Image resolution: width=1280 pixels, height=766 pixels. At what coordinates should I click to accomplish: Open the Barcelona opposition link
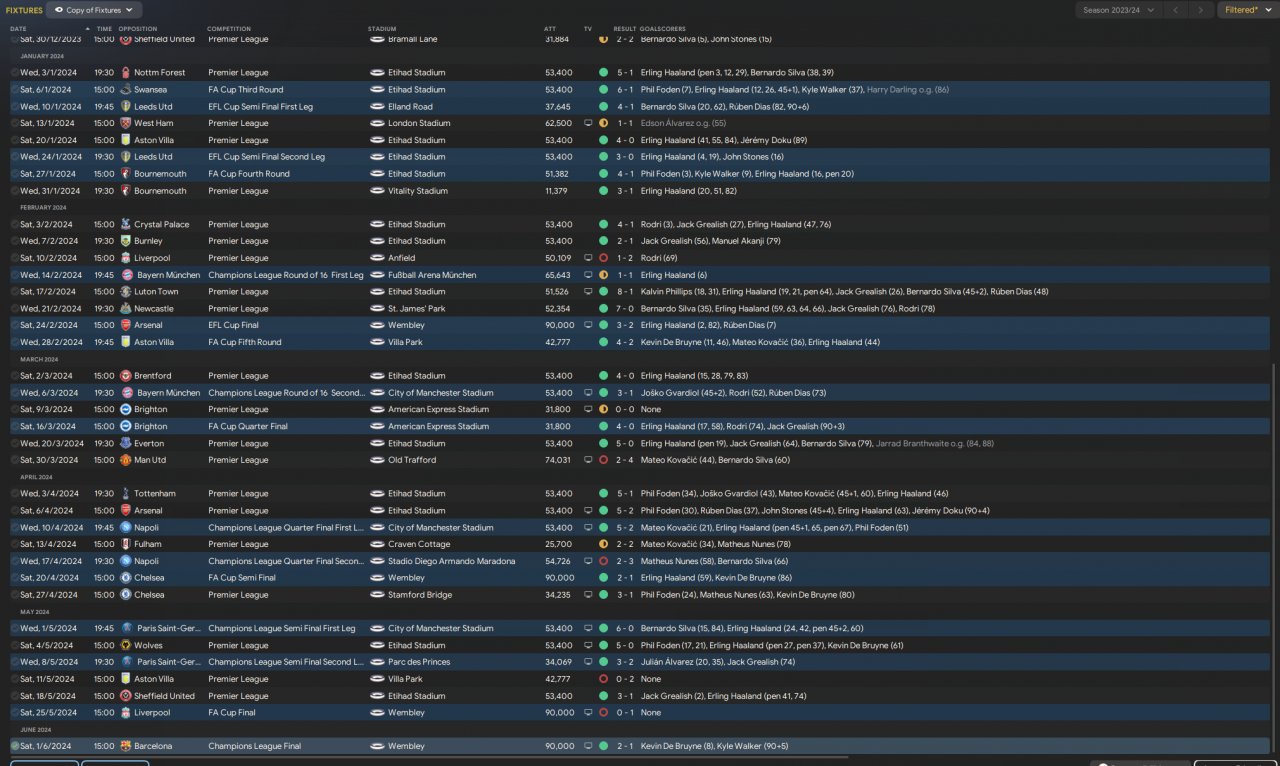point(153,746)
